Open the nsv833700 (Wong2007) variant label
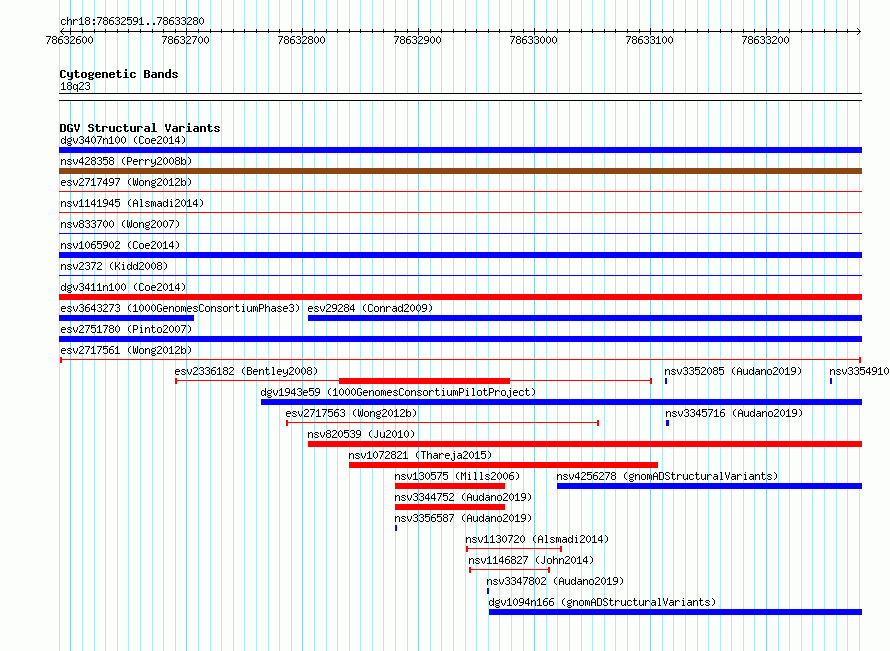Image resolution: width=890 pixels, height=651 pixels. [x=120, y=224]
